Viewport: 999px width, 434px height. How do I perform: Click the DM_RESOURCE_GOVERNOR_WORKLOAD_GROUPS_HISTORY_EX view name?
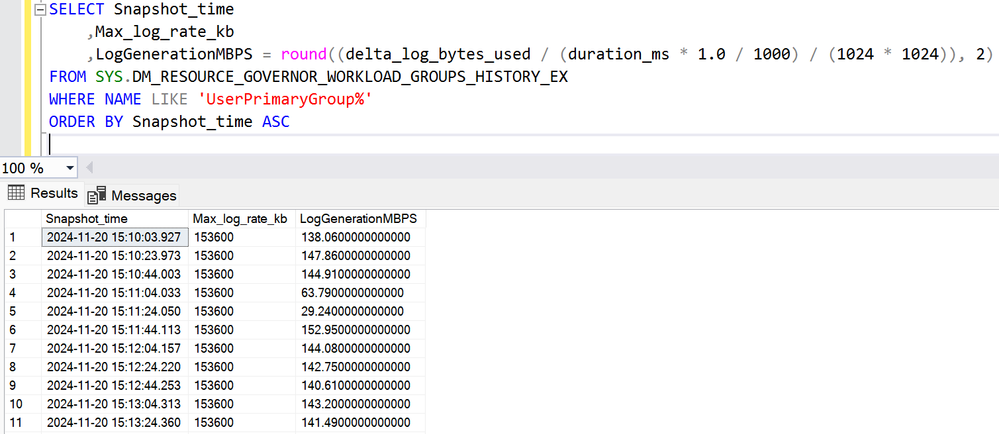click(350, 77)
